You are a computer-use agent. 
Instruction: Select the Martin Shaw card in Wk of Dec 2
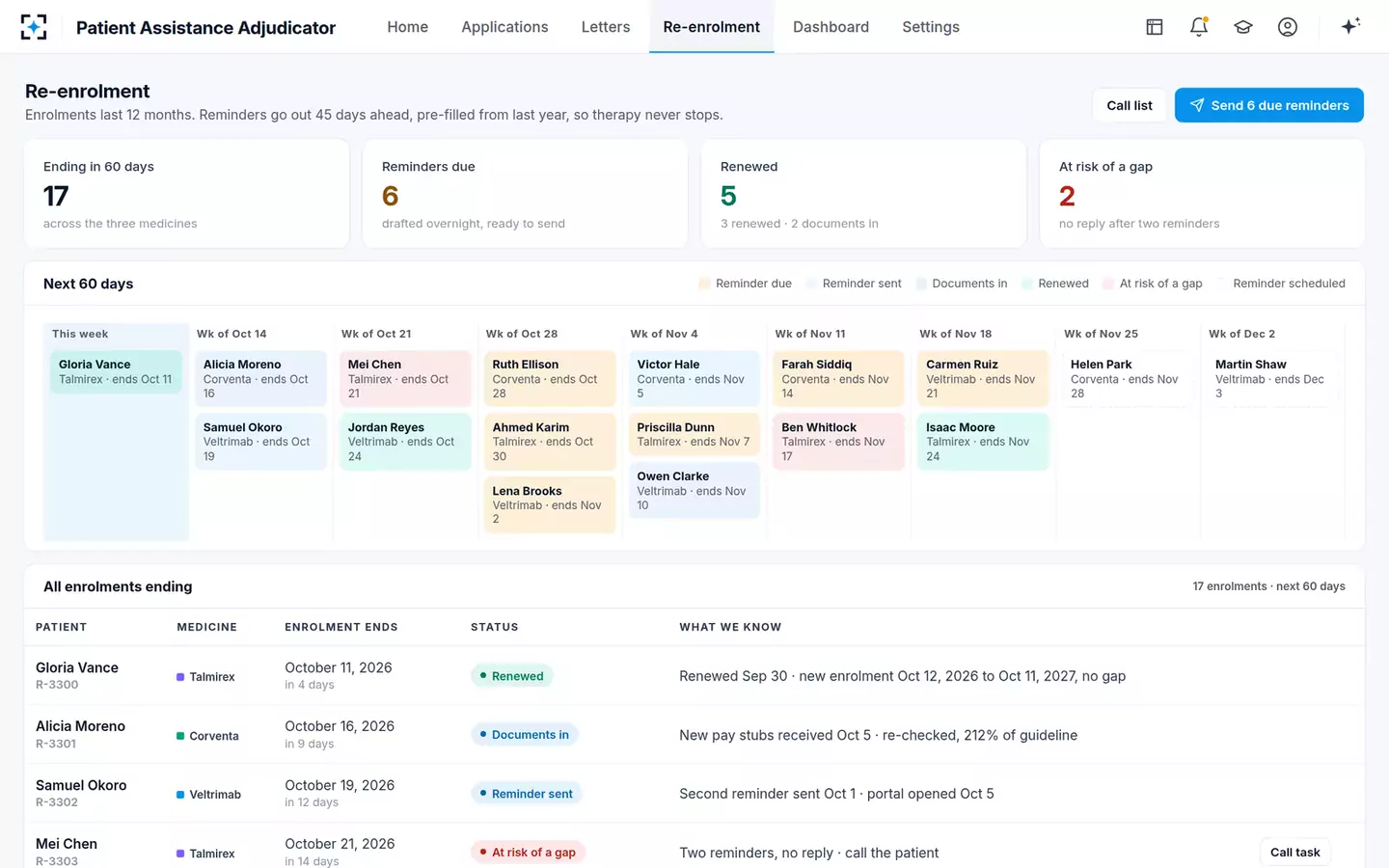[x=1273, y=379]
